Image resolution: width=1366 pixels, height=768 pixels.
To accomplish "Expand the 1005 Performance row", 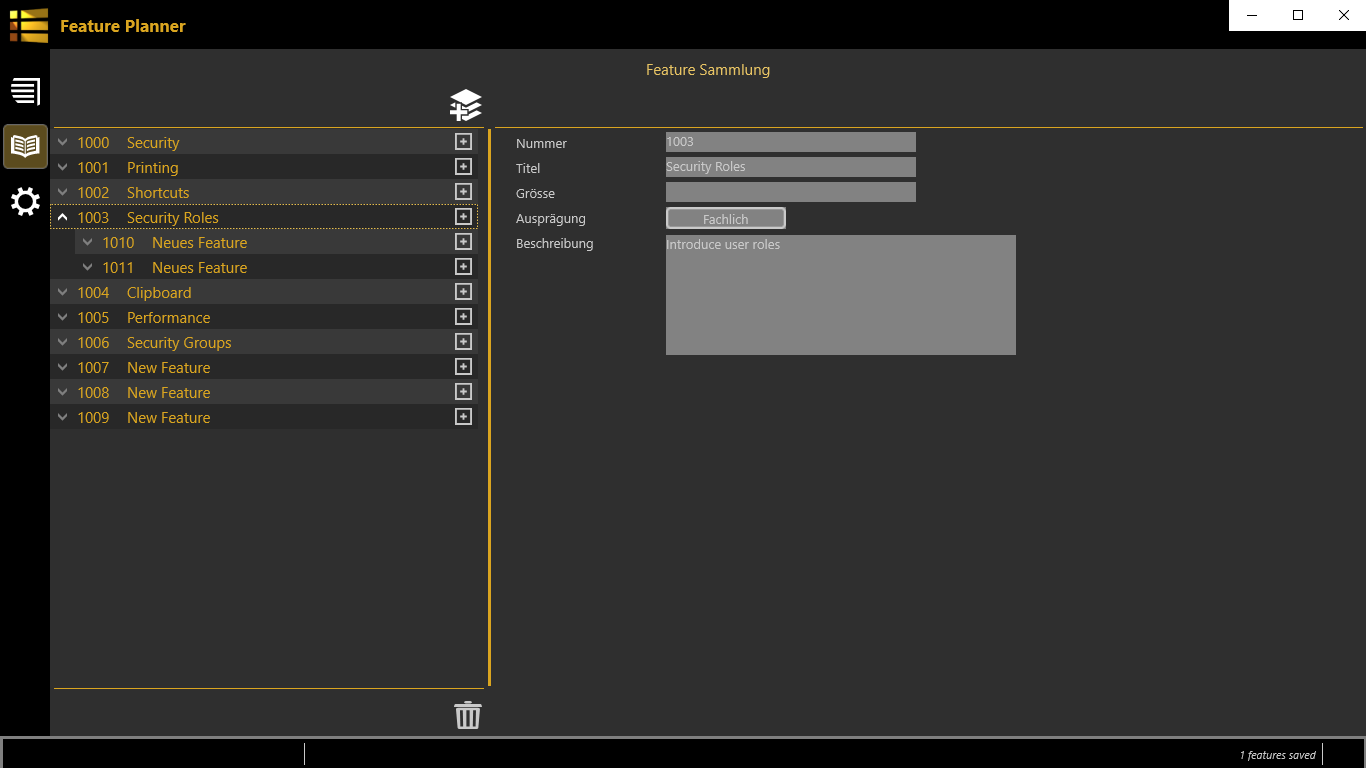I will tap(63, 318).
